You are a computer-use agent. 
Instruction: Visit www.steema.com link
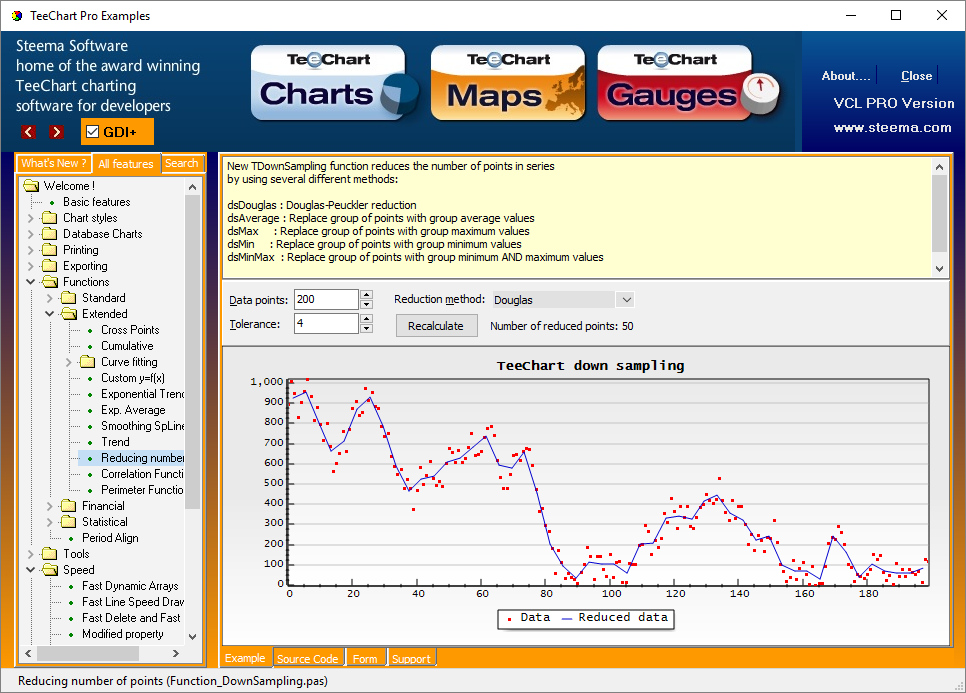[892, 128]
